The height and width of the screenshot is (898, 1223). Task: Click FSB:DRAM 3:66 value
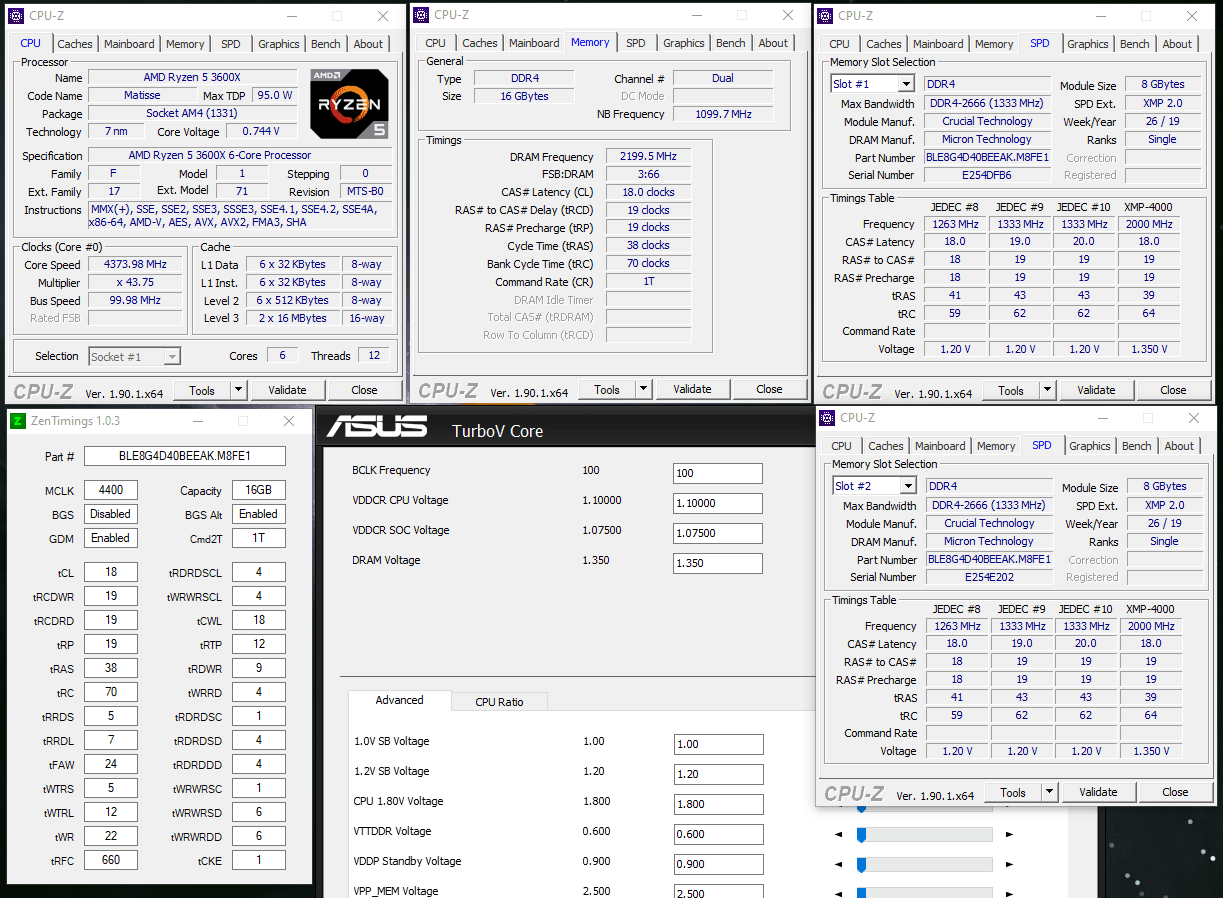tap(649, 174)
